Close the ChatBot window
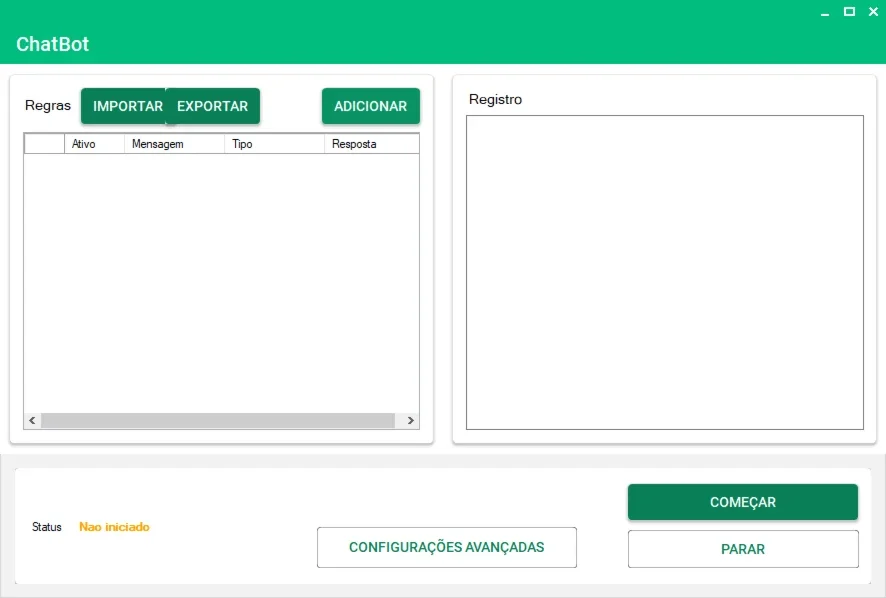The height and width of the screenshot is (598, 886). [x=873, y=12]
